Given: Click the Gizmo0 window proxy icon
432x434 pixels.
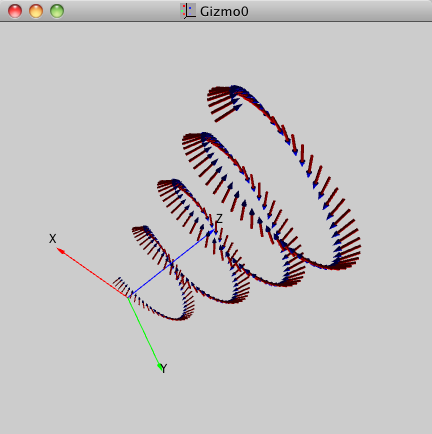Looking at the screenshot, I should (188, 11).
